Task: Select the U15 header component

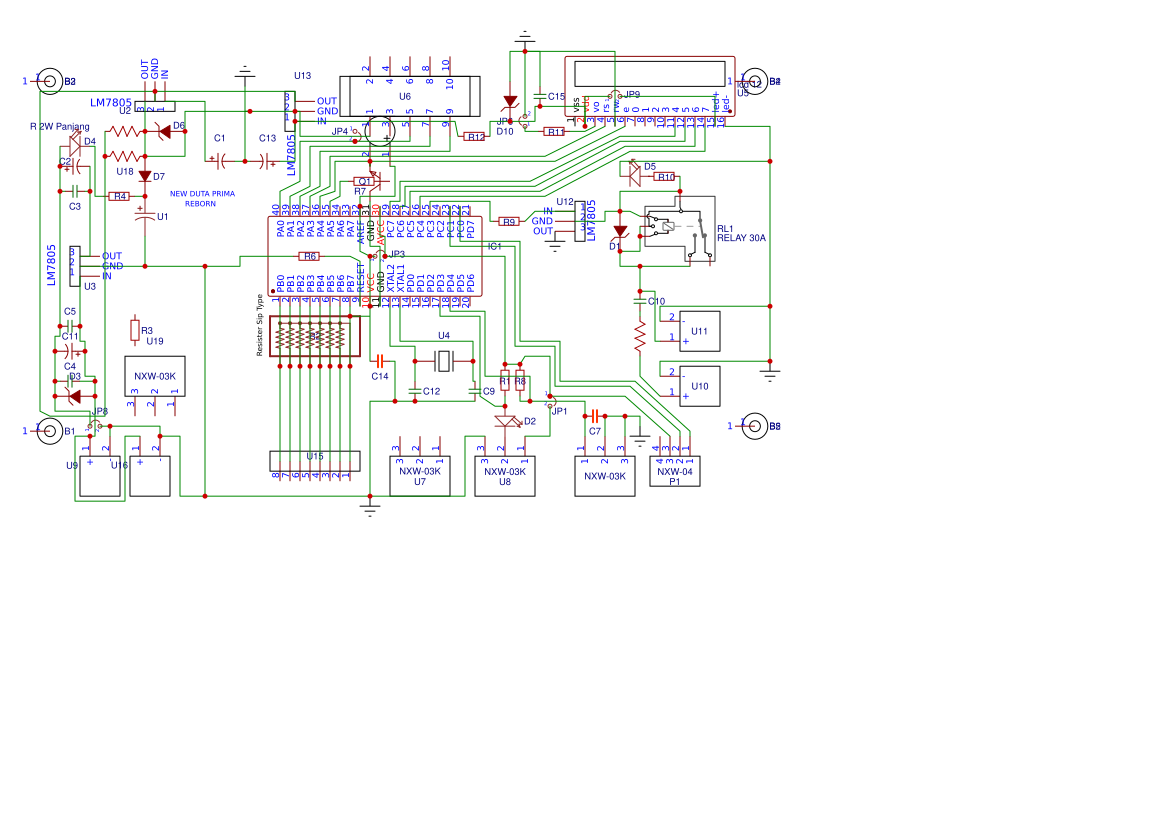Action: (x=315, y=461)
